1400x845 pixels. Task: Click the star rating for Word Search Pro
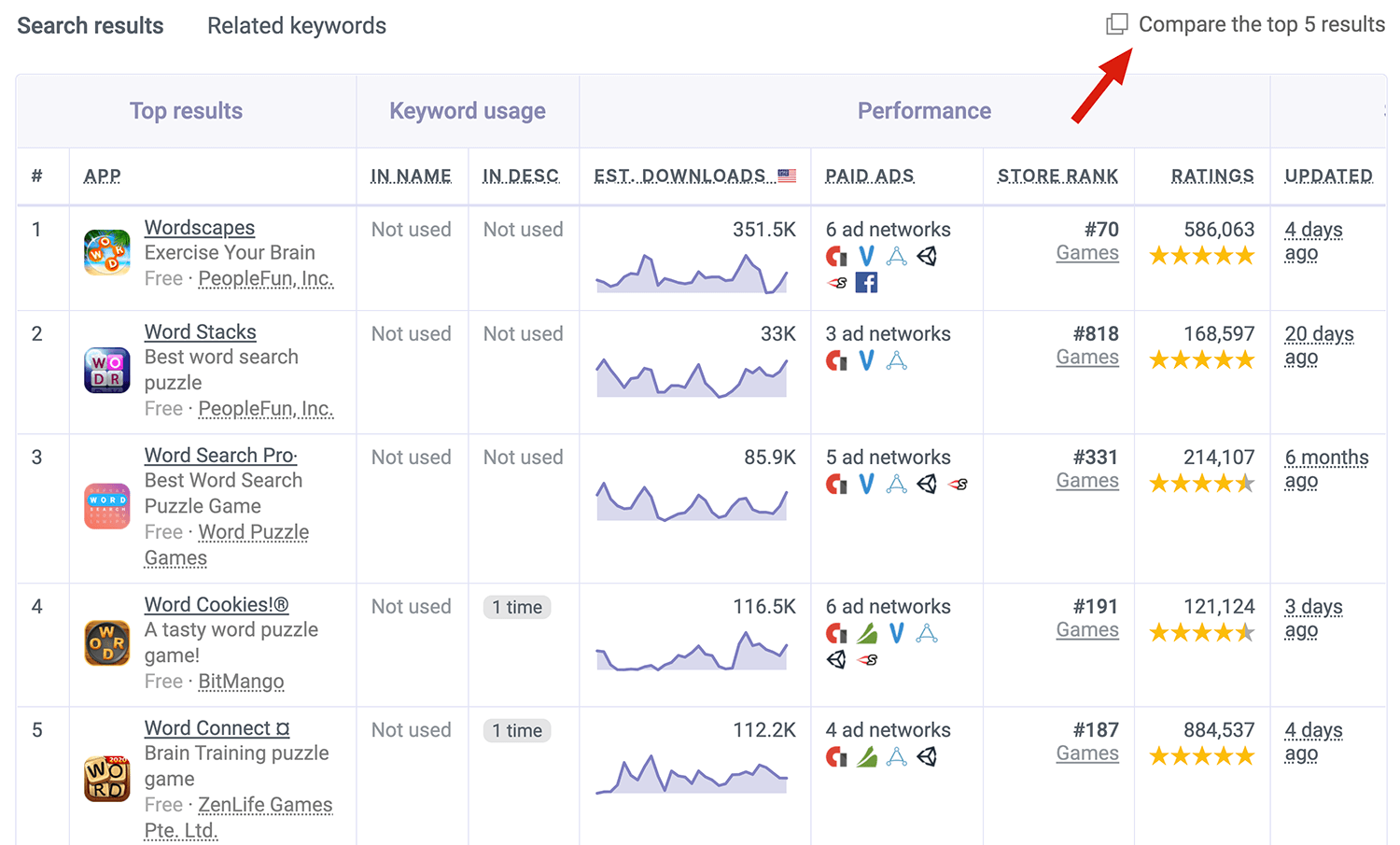pos(1202,484)
